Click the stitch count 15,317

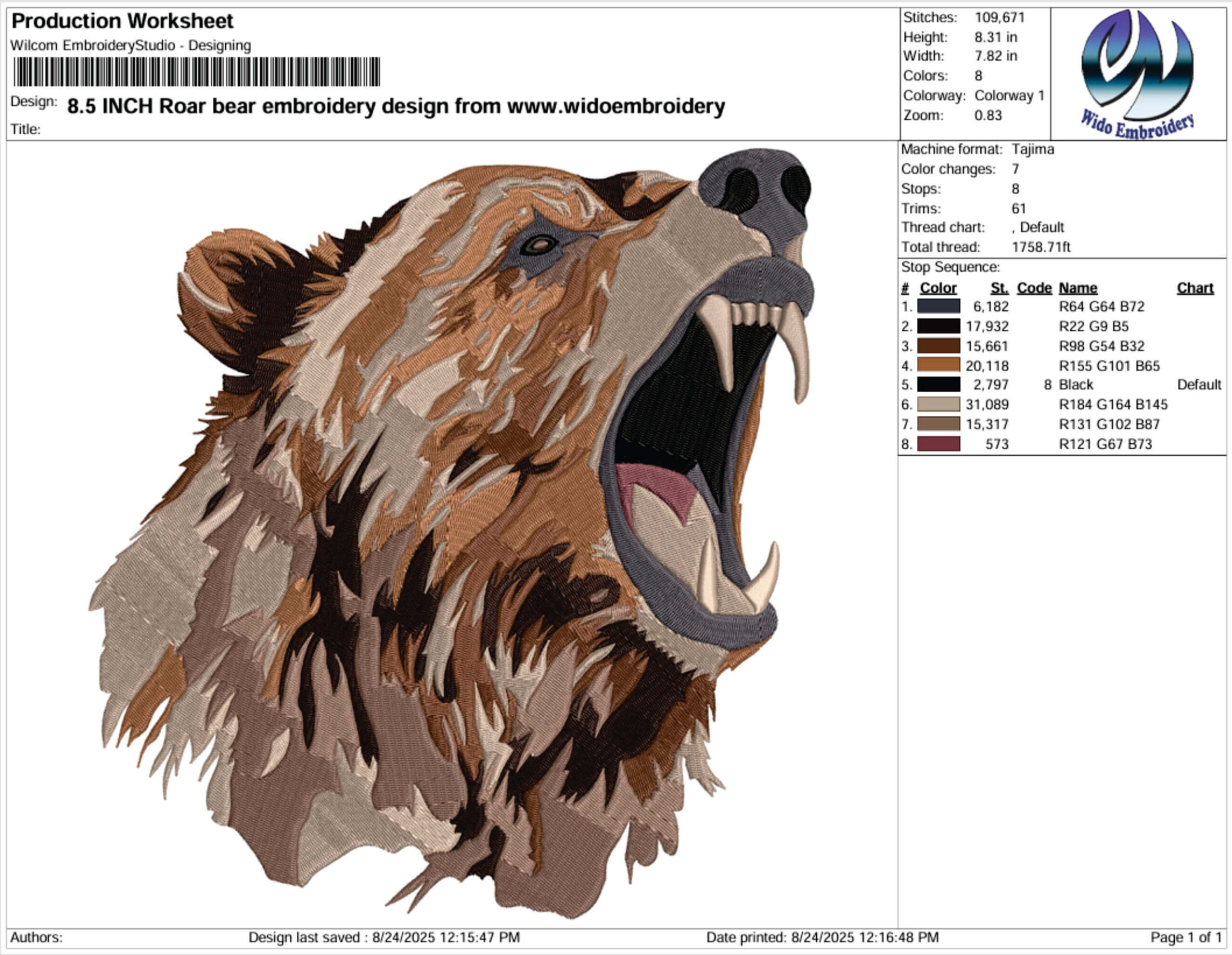(x=987, y=424)
